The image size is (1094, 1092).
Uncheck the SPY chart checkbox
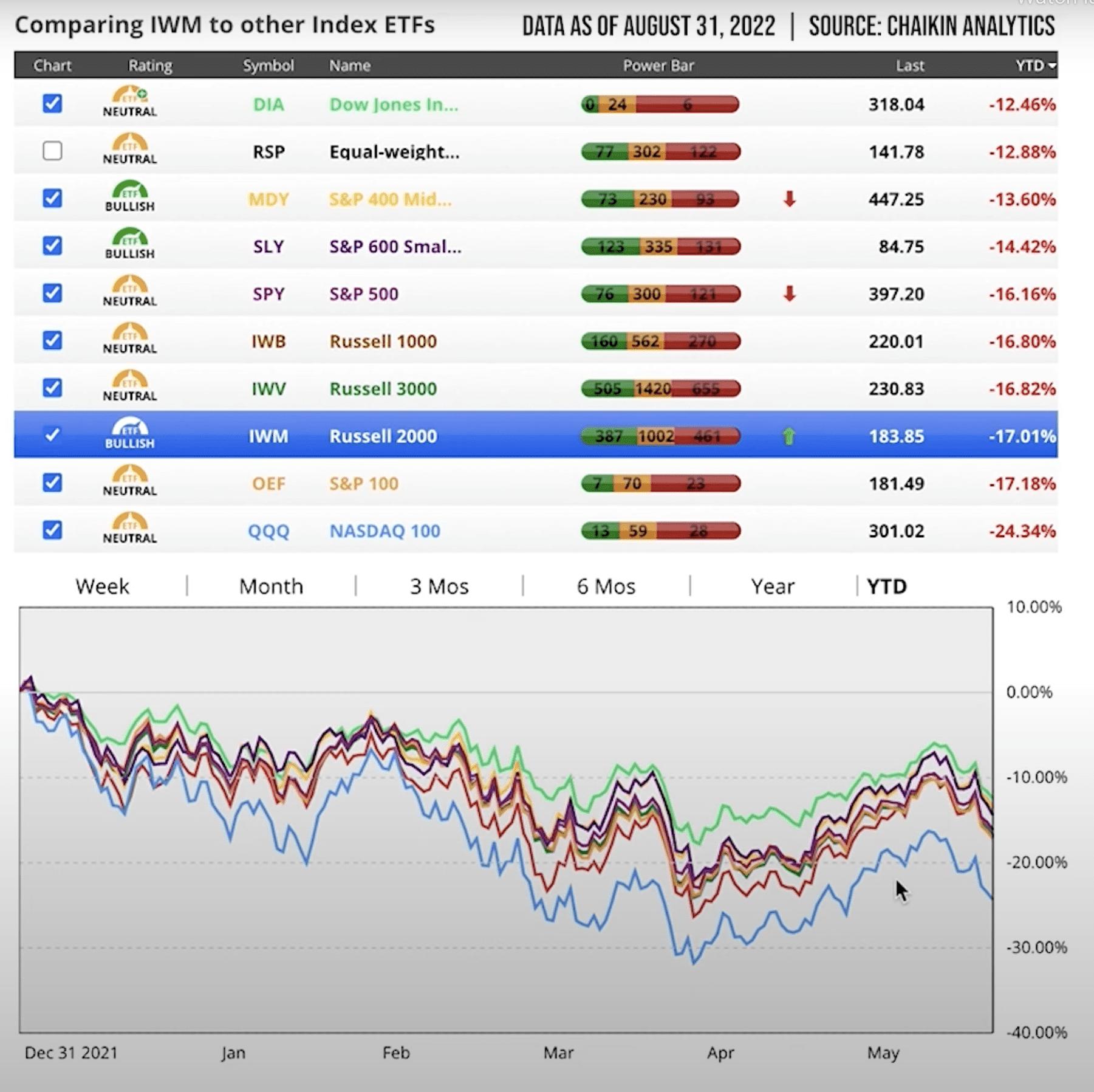[x=52, y=293]
